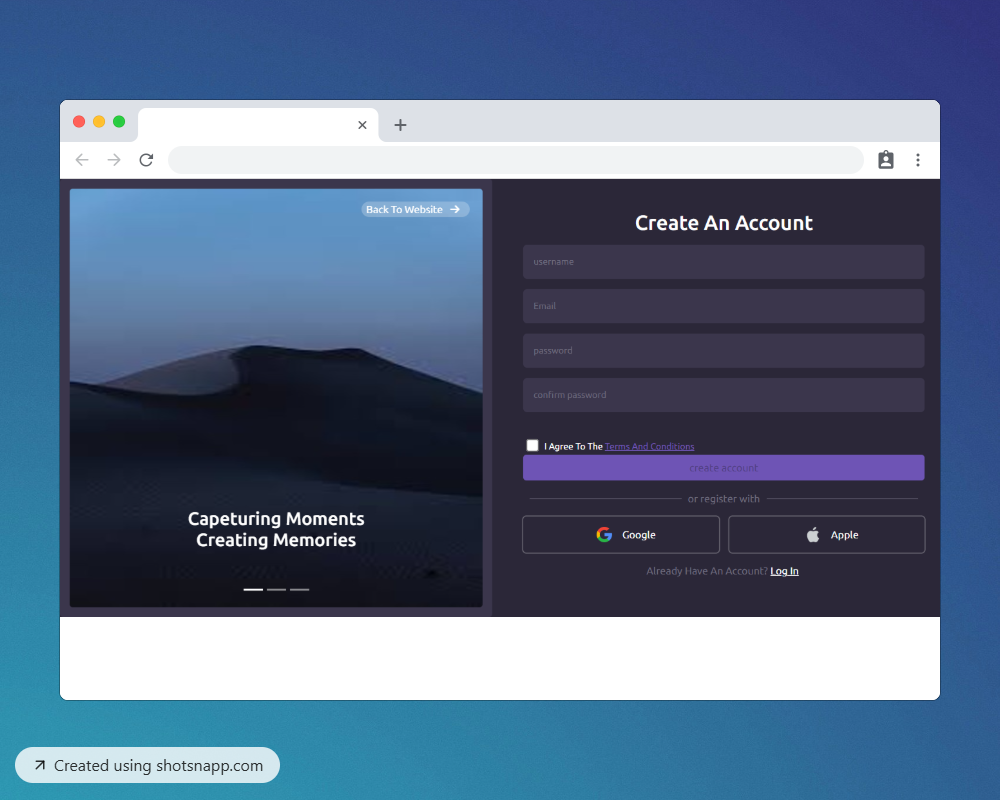Register with Google

click(621, 535)
